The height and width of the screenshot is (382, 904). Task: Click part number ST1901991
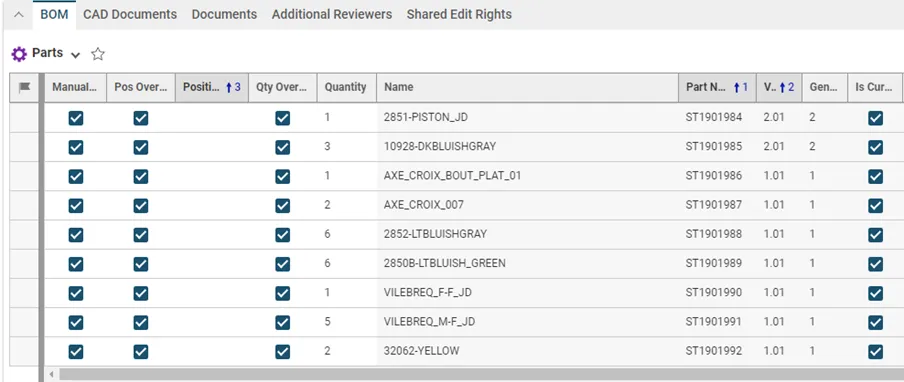coord(714,322)
